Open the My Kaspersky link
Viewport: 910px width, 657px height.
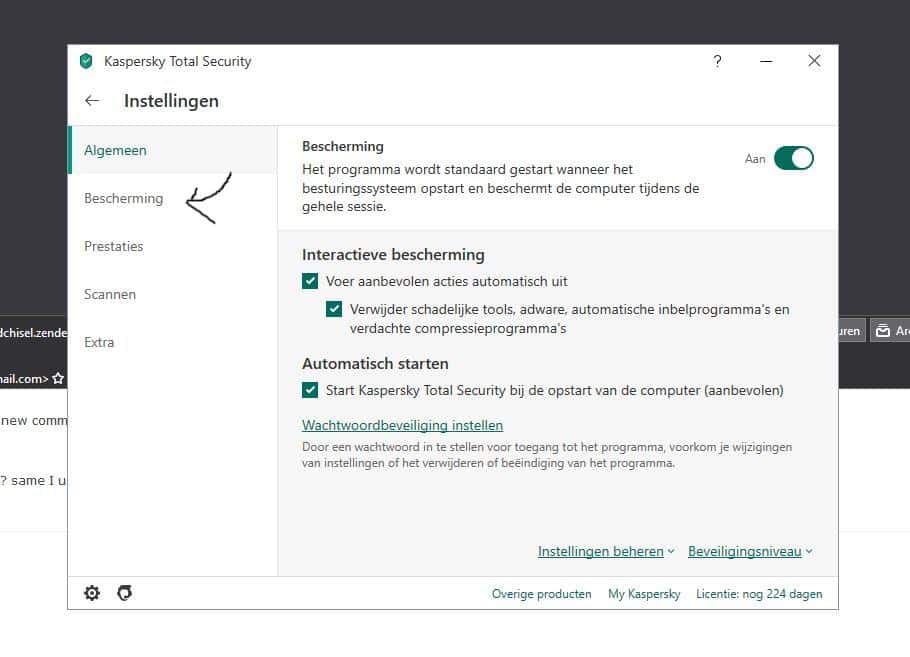pos(644,594)
